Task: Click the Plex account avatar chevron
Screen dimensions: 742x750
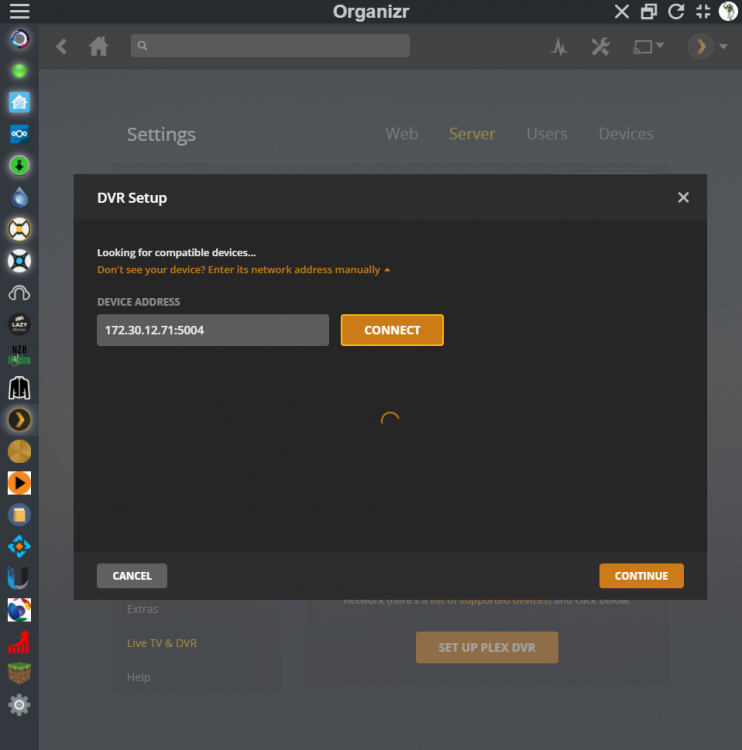Action: (x=701, y=46)
